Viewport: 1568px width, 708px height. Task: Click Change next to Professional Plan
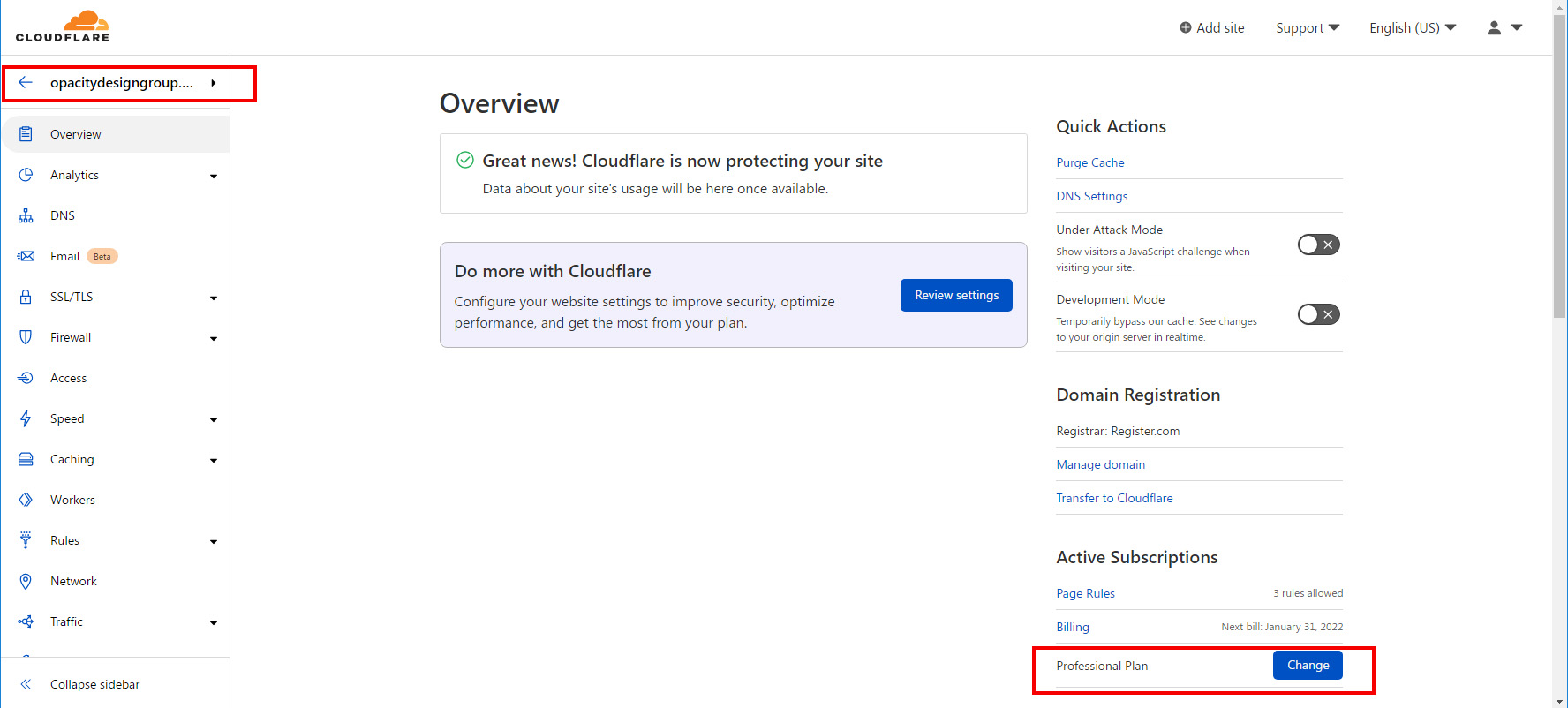[x=1307, y=666]
